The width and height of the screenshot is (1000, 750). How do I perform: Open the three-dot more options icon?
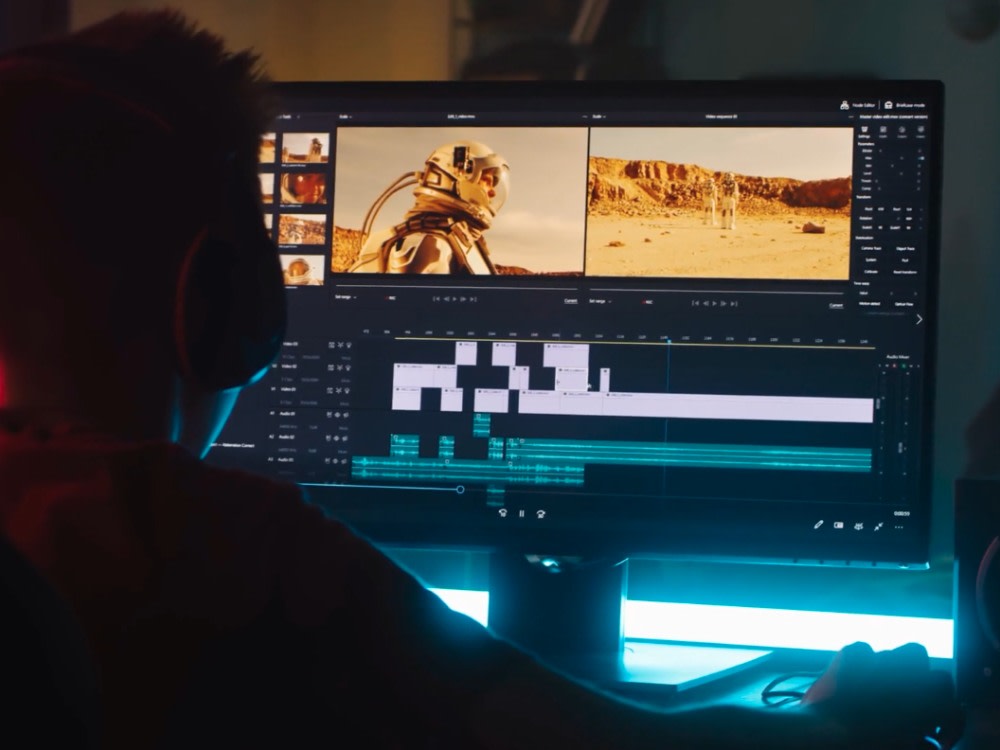tap(899, 527)
